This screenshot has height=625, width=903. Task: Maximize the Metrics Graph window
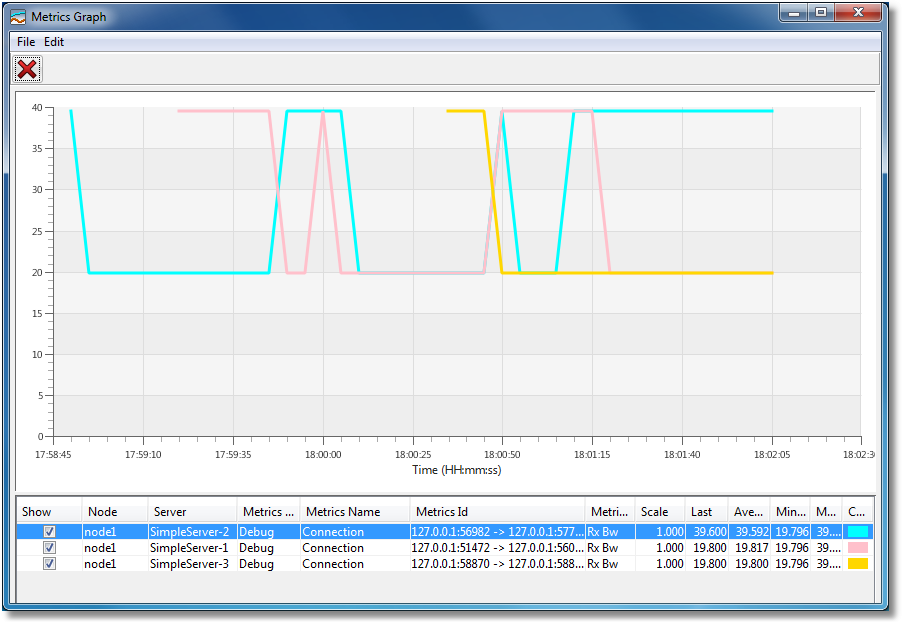821,14
